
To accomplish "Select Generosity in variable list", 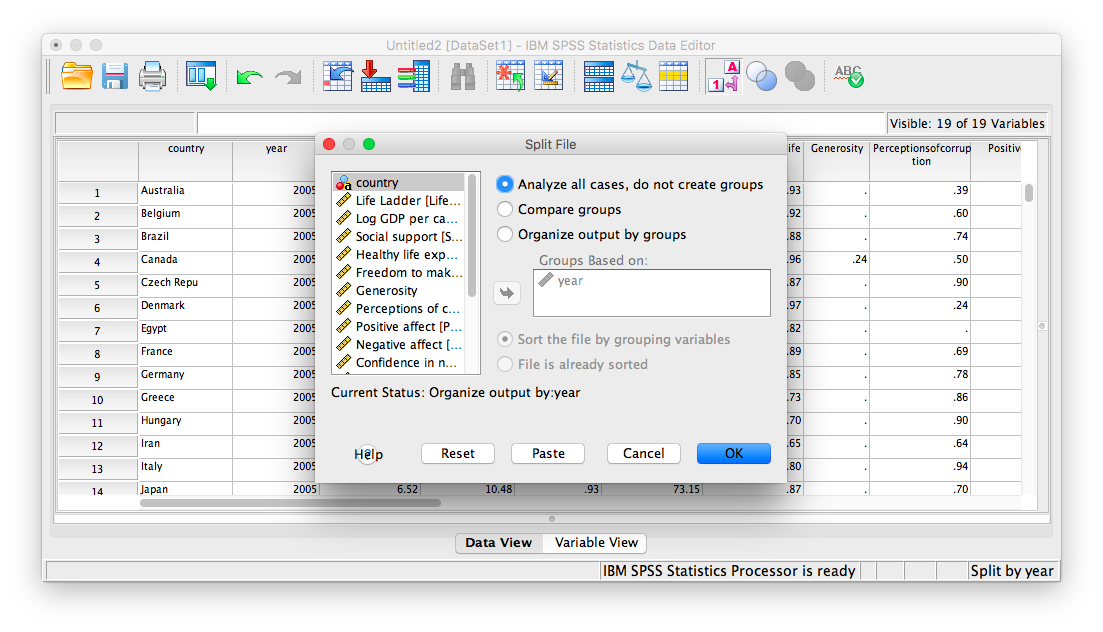I will pyautogui.click(x=399, y=291).
